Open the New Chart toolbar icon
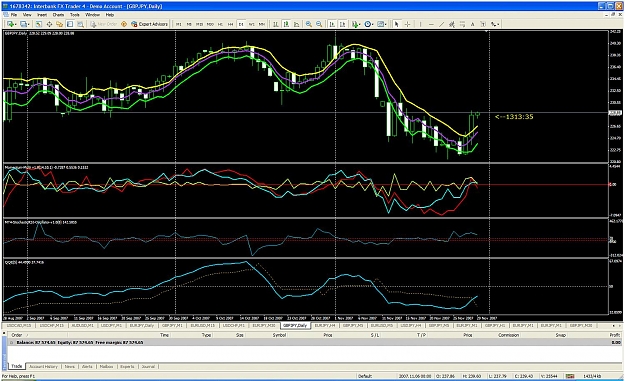The image size is (625, 381). (x=11, y=24)
